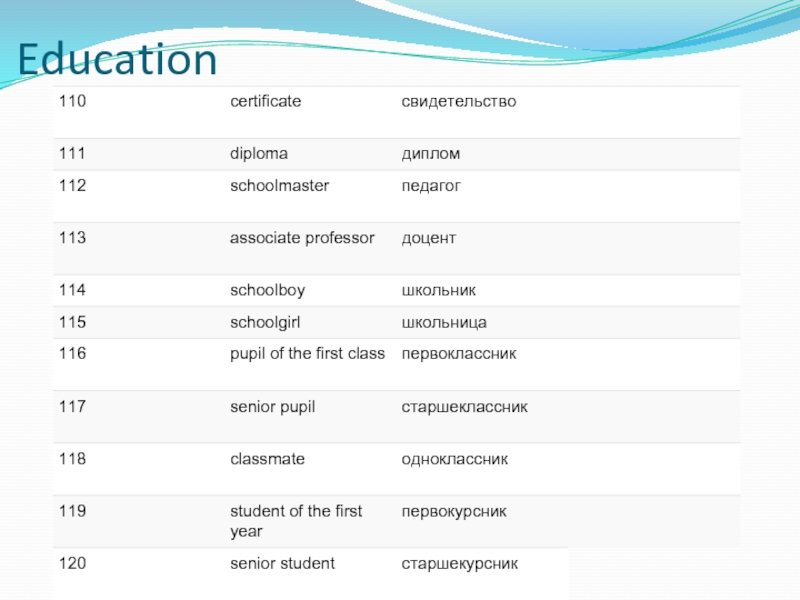800x600 pixels.
Task: Click the Russian word первоклассник
Action: (x=459, y=354)
